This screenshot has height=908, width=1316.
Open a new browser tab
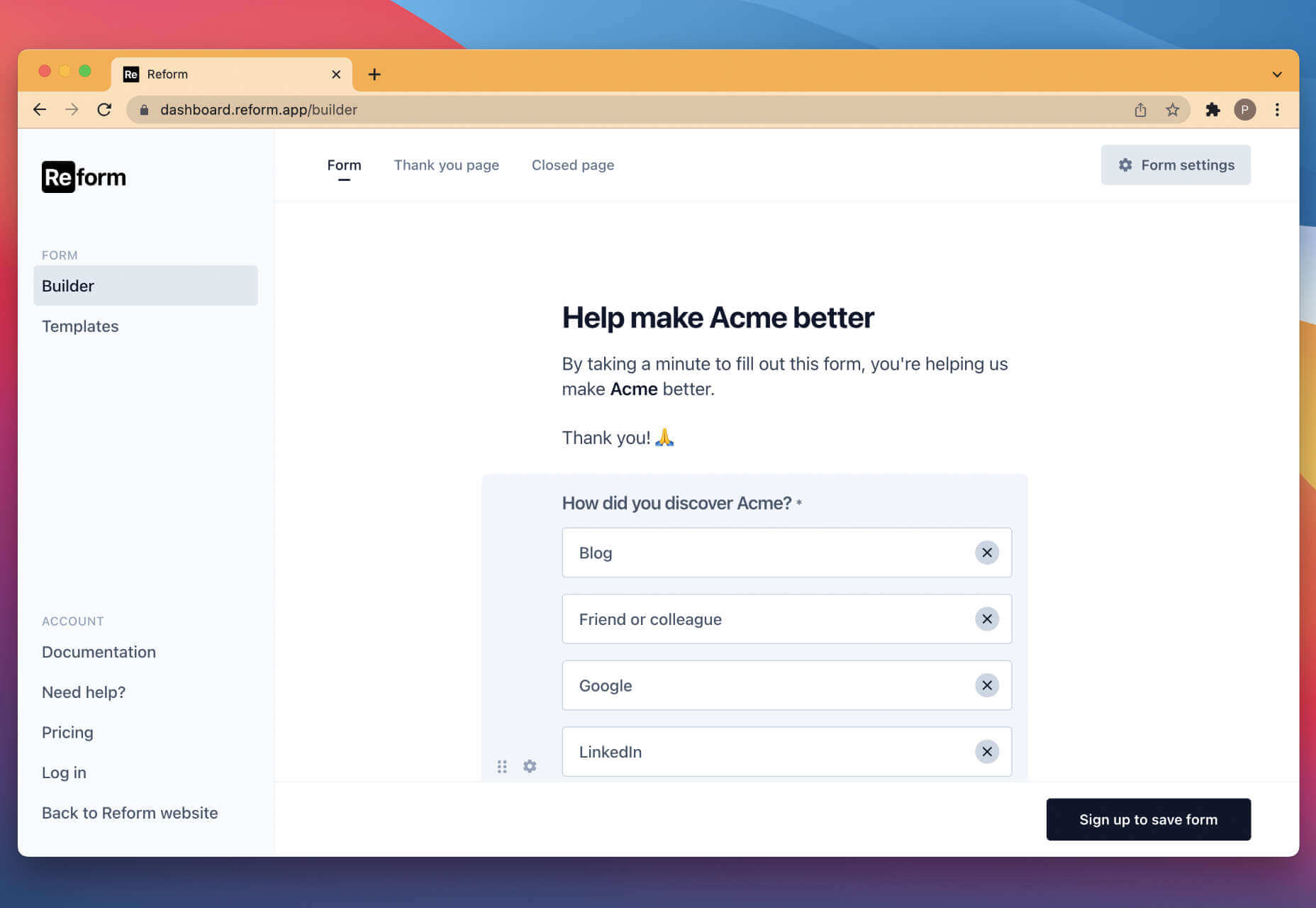point(374,74)
